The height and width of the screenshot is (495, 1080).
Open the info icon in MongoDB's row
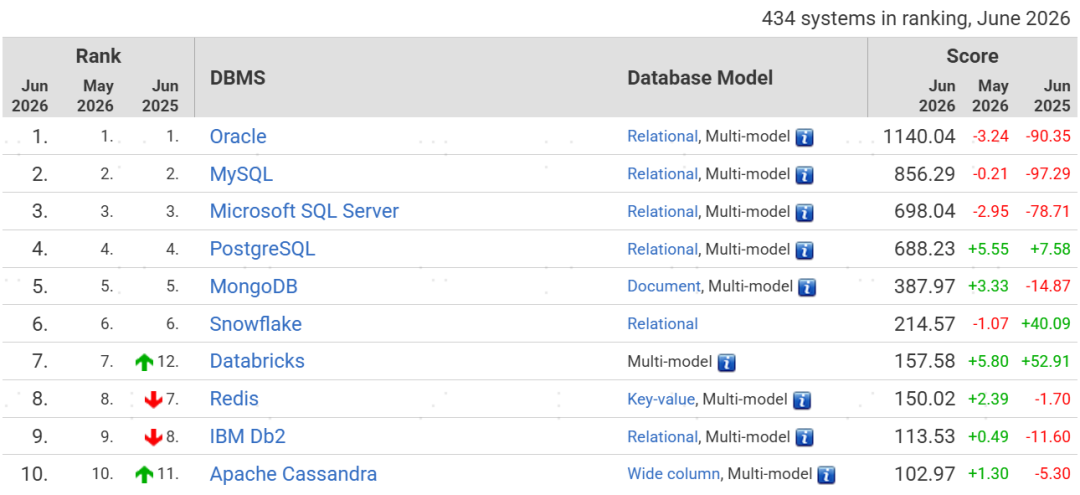point(807,287)
